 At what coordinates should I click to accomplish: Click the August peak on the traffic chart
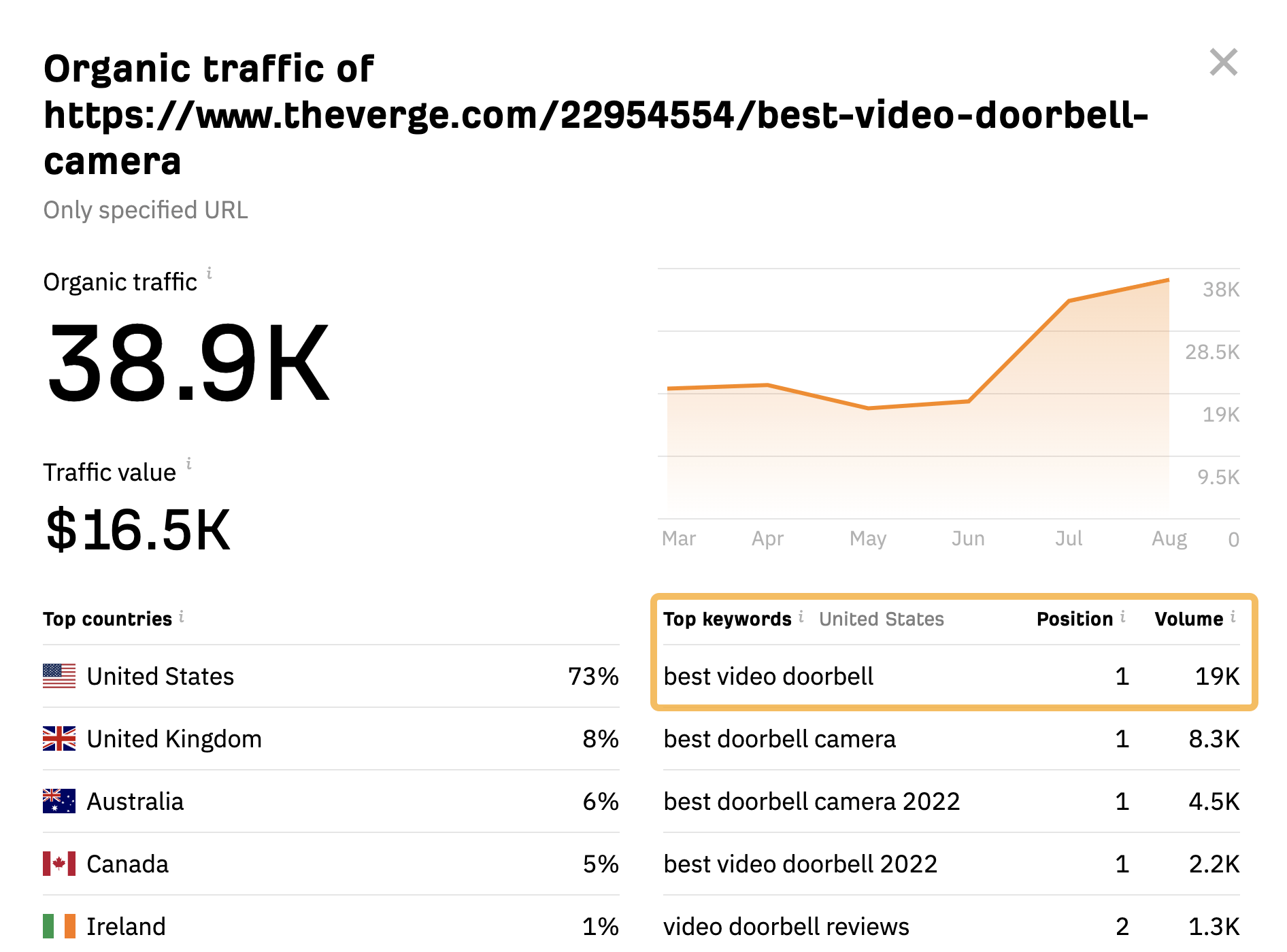[x=1167, y=279]
